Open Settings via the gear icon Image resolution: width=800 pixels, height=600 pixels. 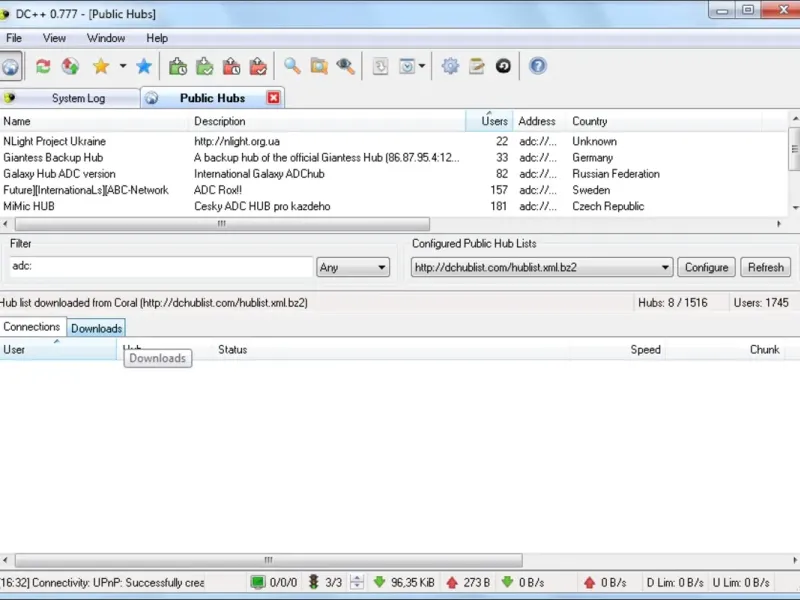(x=450, y=66)
